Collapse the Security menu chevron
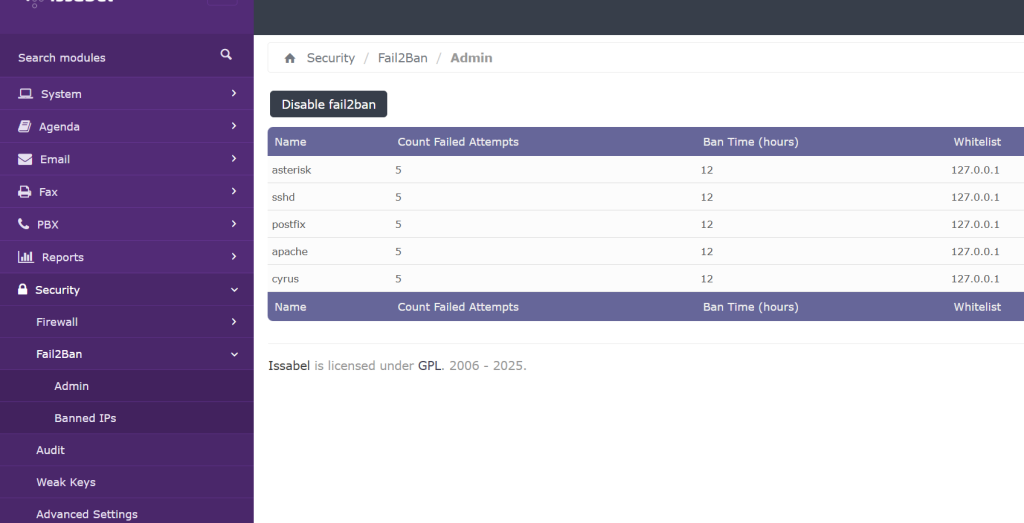Viewport: 1024px width, 523px height. [234, 290]
